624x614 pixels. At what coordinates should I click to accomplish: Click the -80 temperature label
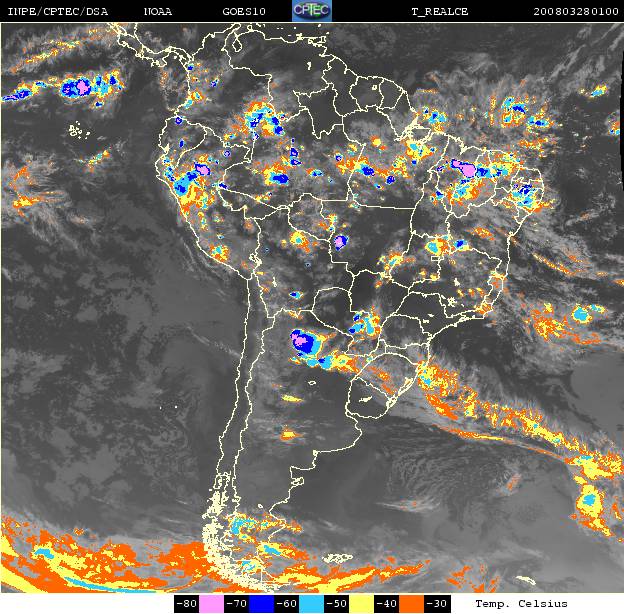tap(186, 604)
